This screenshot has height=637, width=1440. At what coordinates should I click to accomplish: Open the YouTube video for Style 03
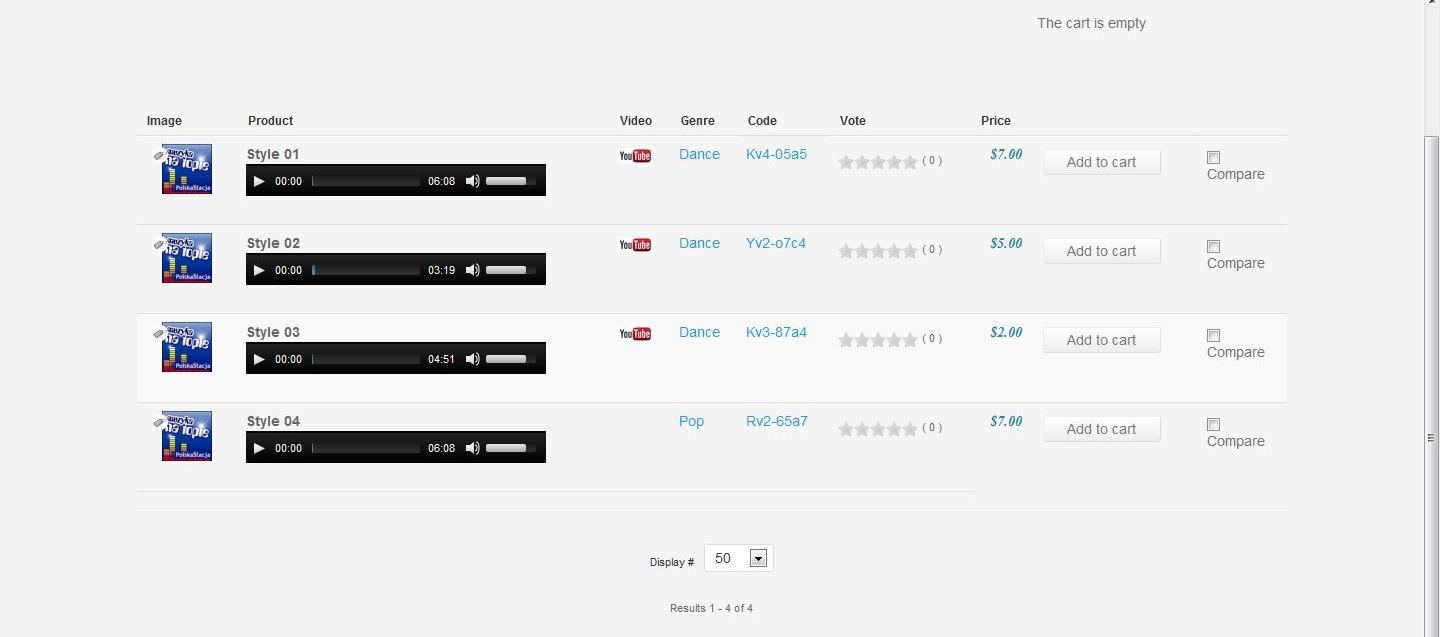(x=635, y=334)
